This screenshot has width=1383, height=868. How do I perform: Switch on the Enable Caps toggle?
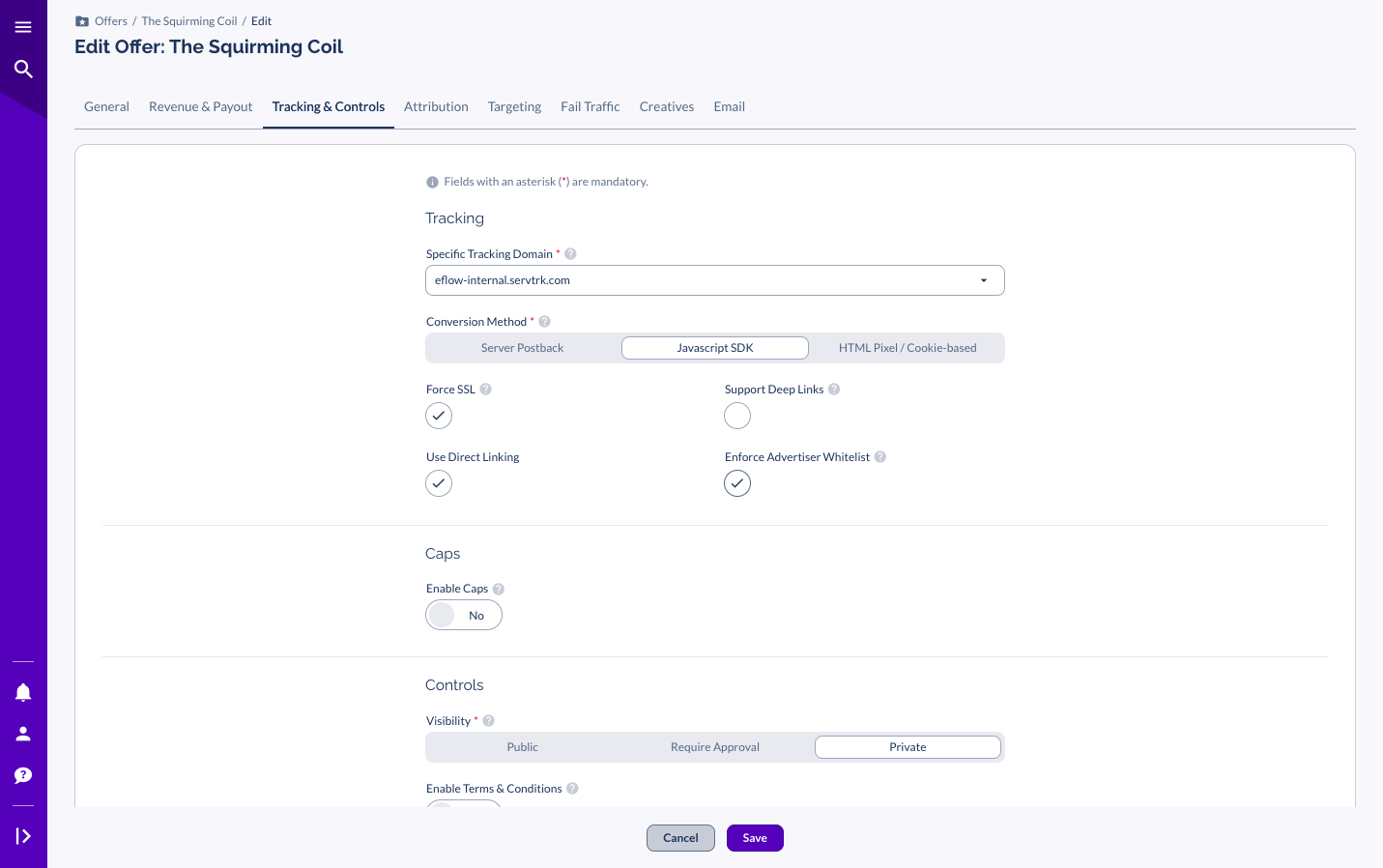pyautogui.click(x=464, y=615)
